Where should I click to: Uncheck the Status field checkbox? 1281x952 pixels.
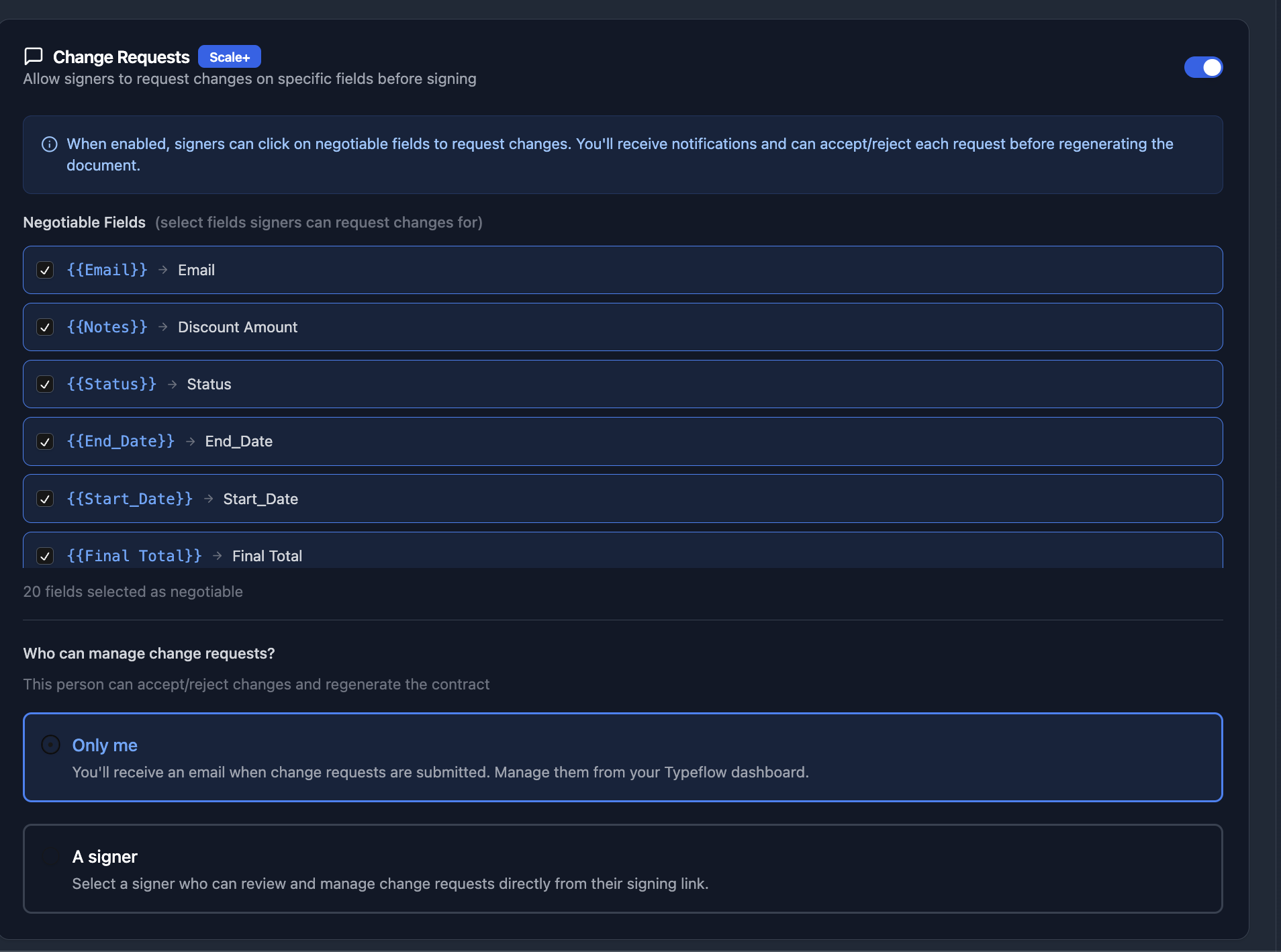click(x=45, y=384)
